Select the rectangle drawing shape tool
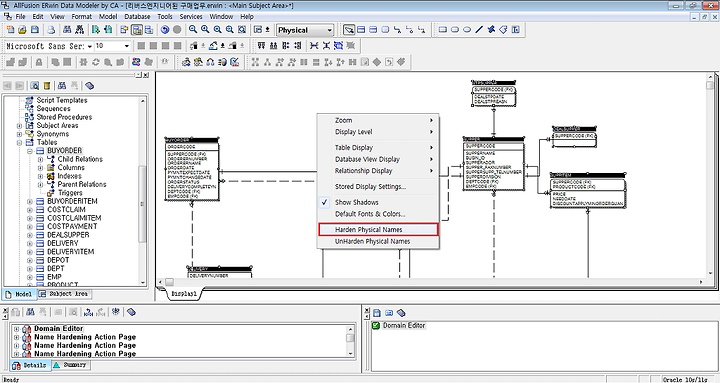This screenshot has width=720, height=383. pos(443,30)
